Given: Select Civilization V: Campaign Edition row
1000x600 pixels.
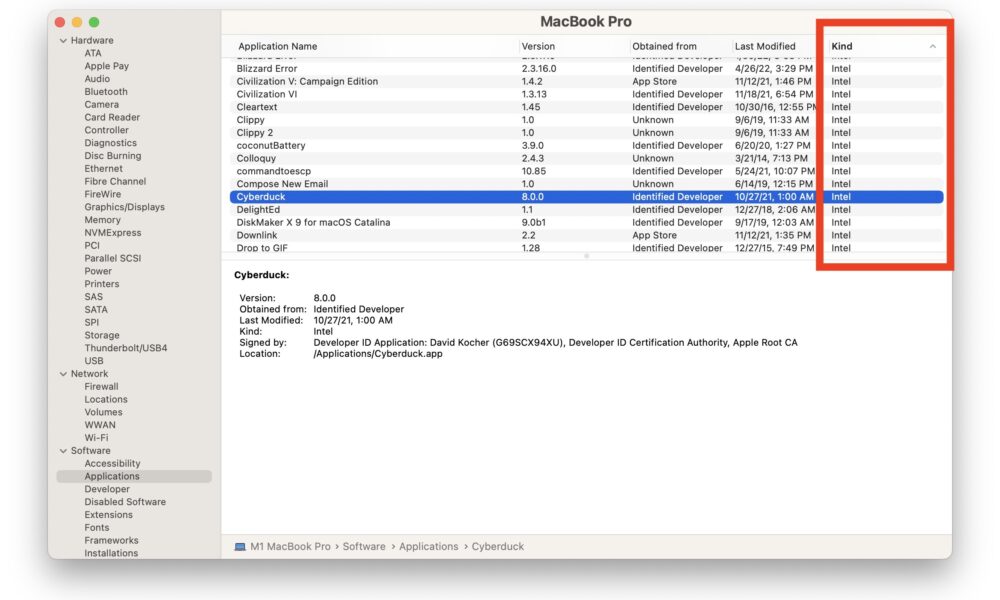Looking at the screenshot, I should pos(586,81).
